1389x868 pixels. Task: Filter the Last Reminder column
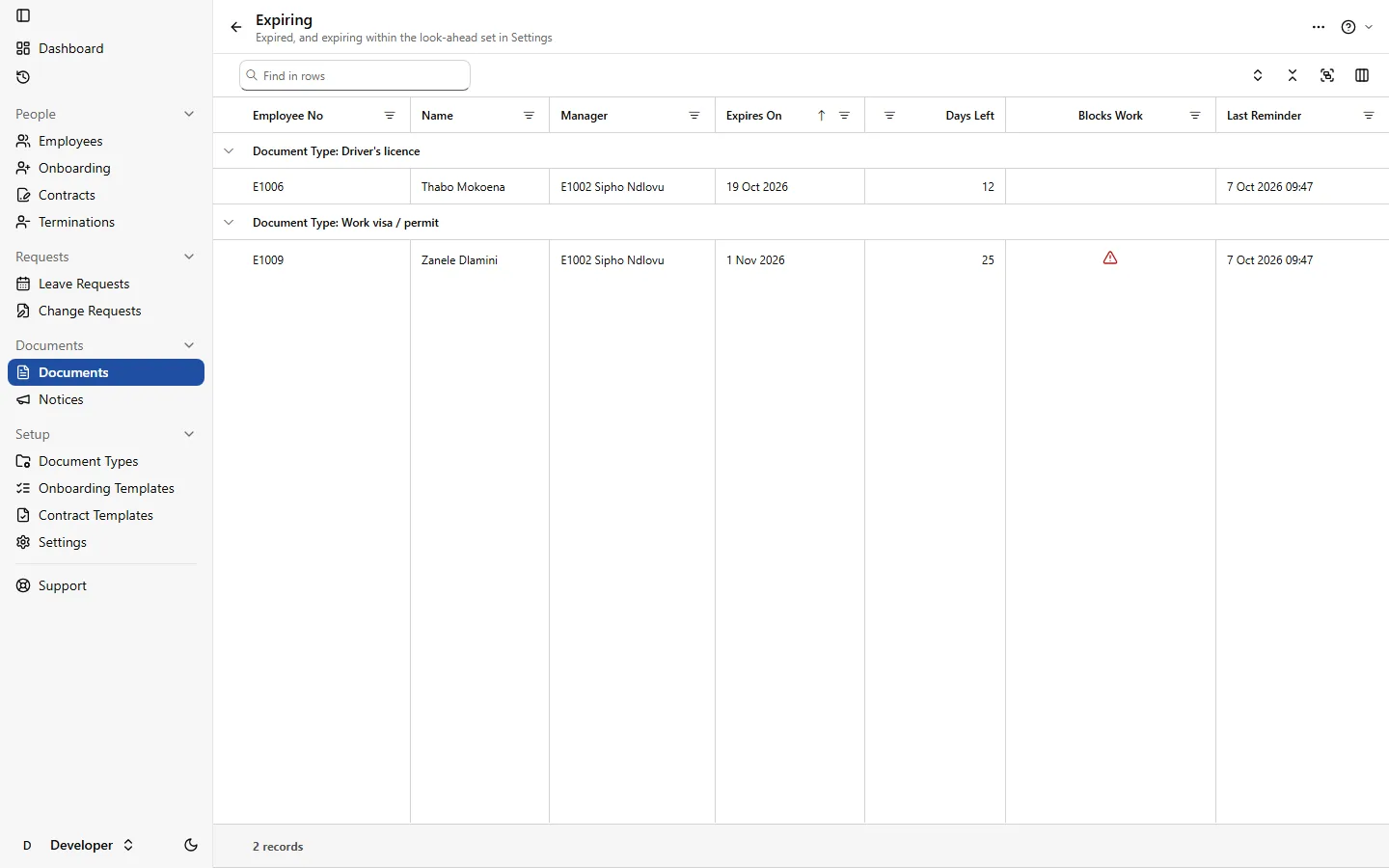[x=1369, y=116]
